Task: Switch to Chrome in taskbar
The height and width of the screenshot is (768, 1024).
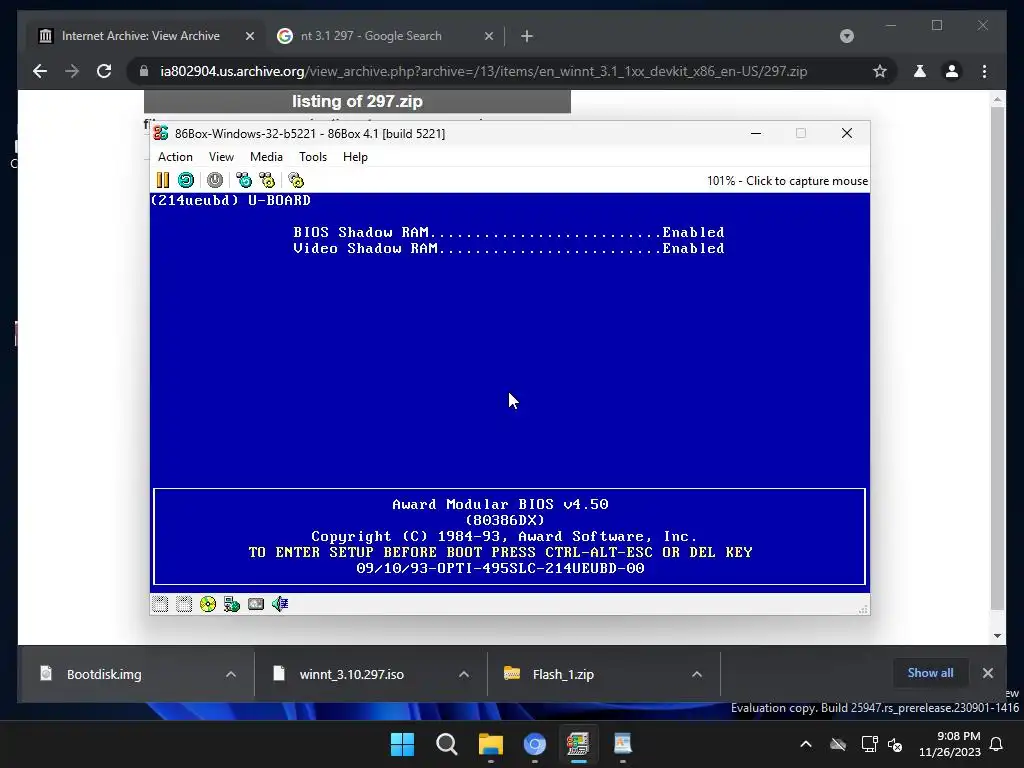Action: point(535,744)
